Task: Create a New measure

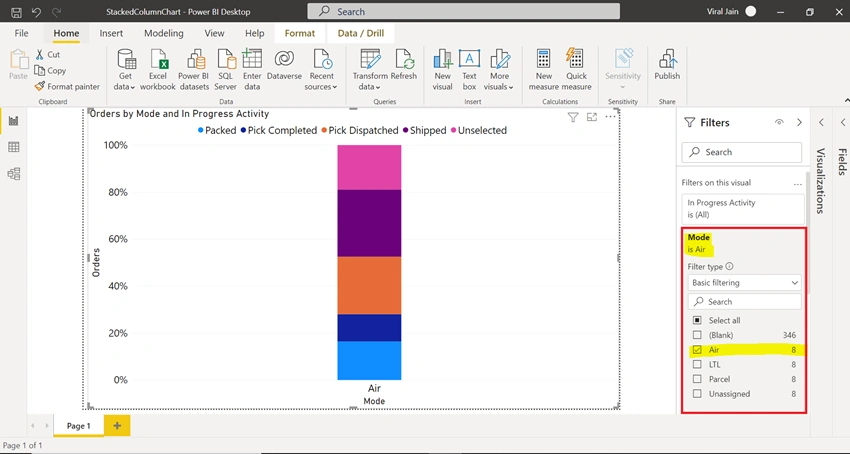Action: tap(544, 69)
